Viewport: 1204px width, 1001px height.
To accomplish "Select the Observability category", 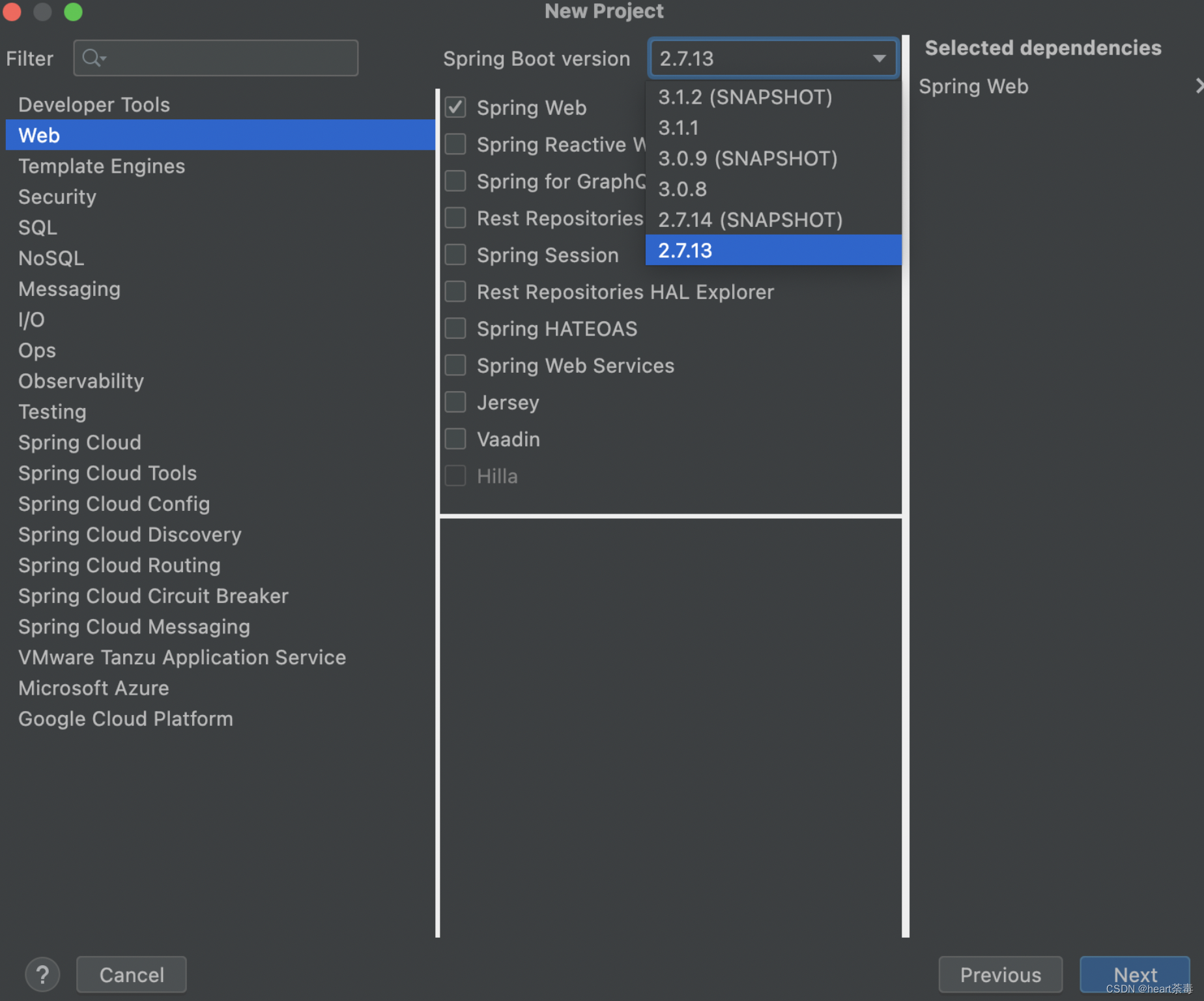I will pos(220,381).
